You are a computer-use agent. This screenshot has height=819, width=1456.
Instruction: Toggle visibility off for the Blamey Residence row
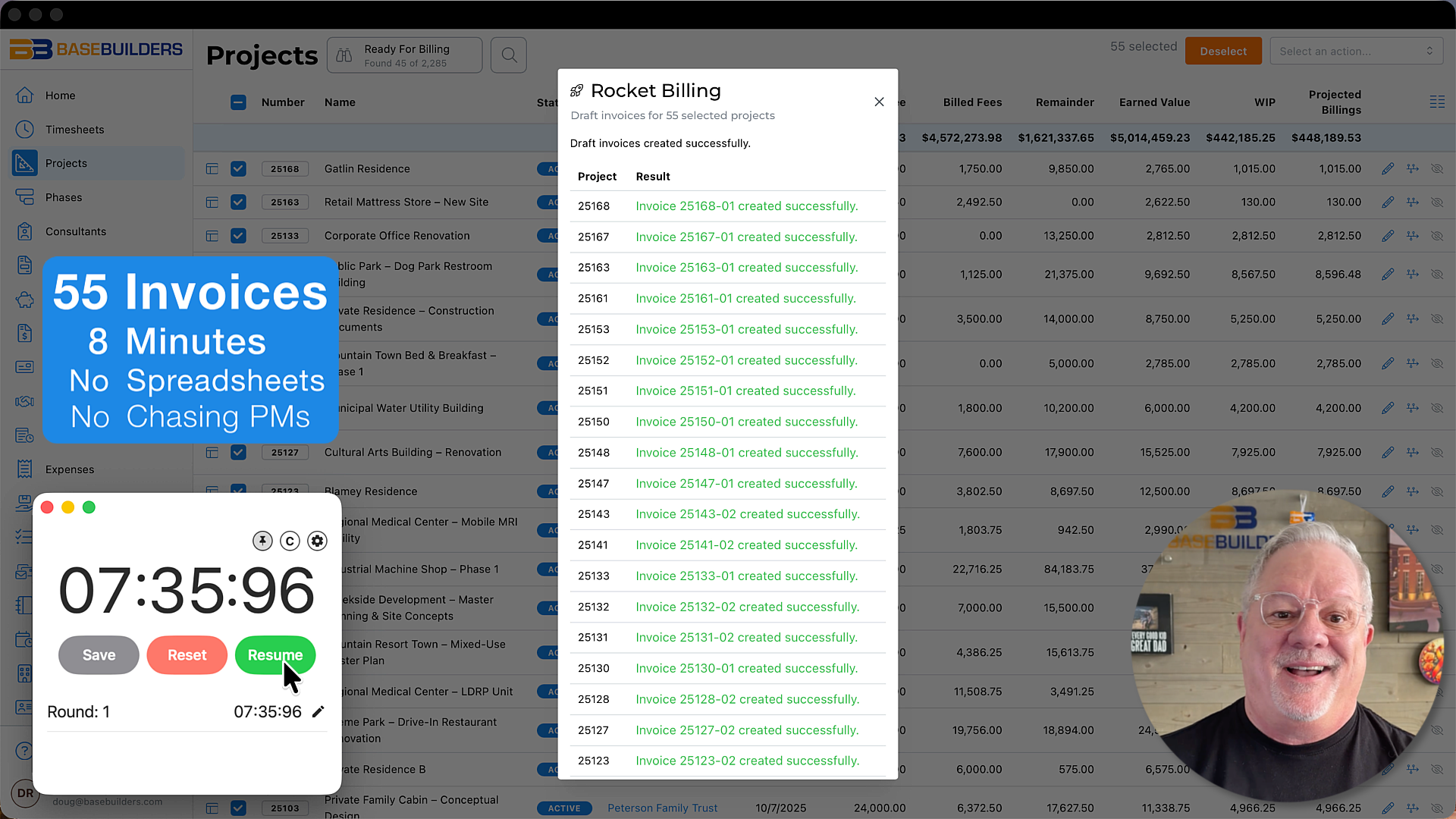tap(1438, 491)
